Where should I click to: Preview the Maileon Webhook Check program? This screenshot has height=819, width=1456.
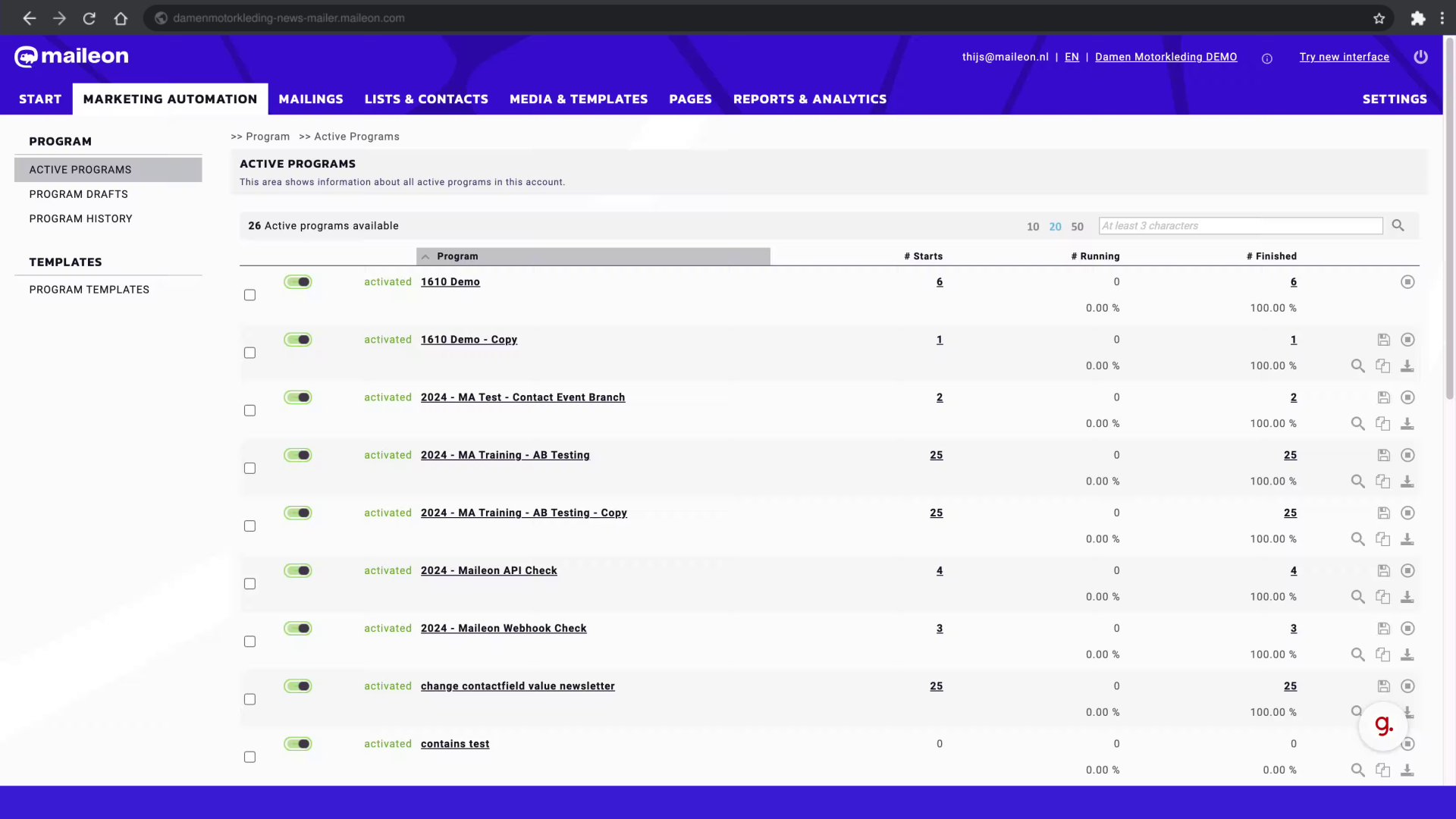(1357, 654)
